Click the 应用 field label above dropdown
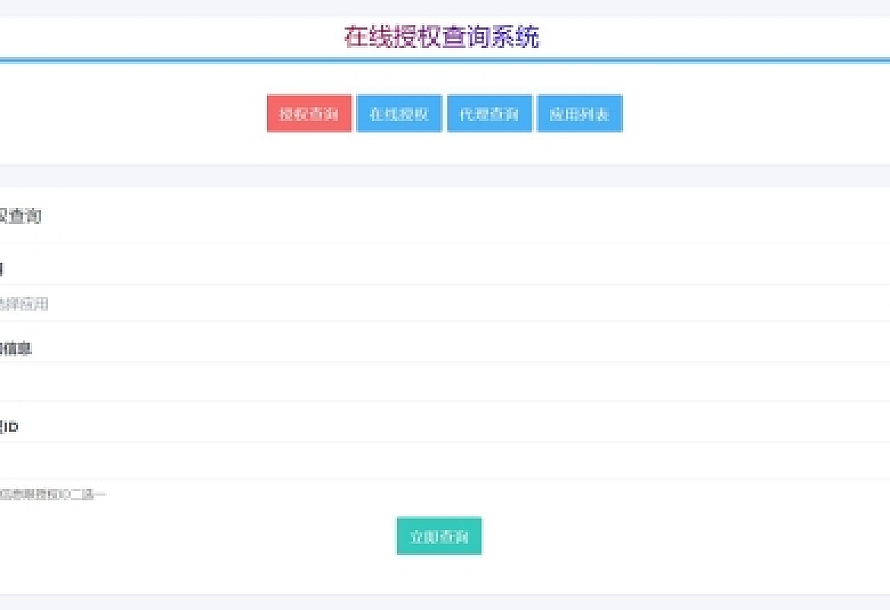The image size is (890, 610). pyautogui.click(x=4, y=268)
